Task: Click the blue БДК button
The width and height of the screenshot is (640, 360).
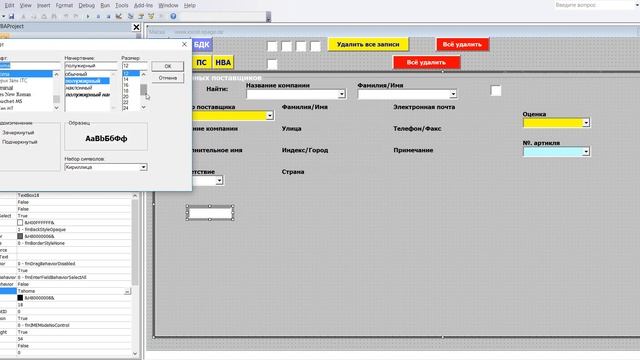Action: (202, 44)
